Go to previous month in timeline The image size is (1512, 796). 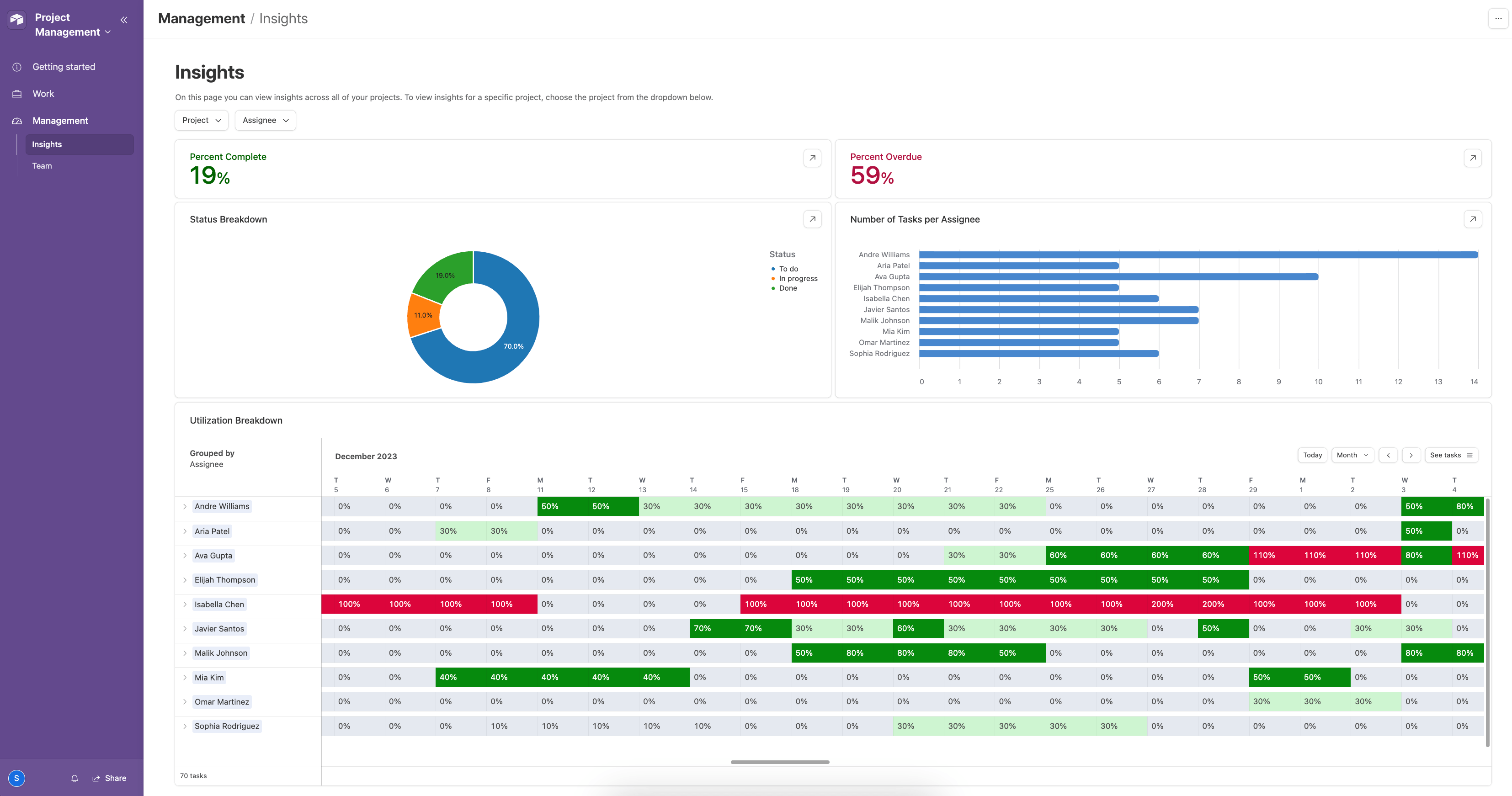click(x=1388, y=455)
